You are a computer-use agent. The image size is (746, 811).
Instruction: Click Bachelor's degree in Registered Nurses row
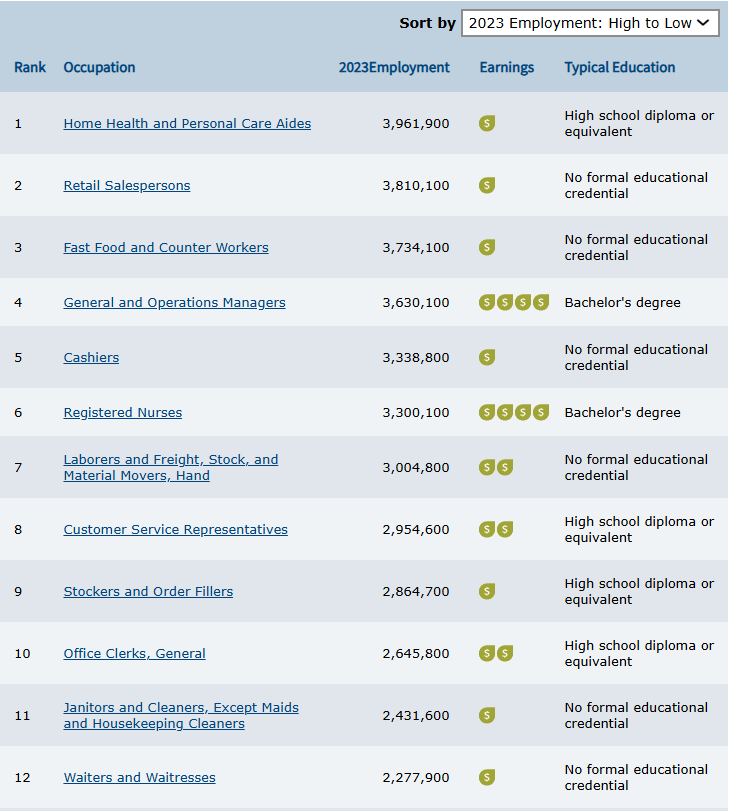point(622,413)
